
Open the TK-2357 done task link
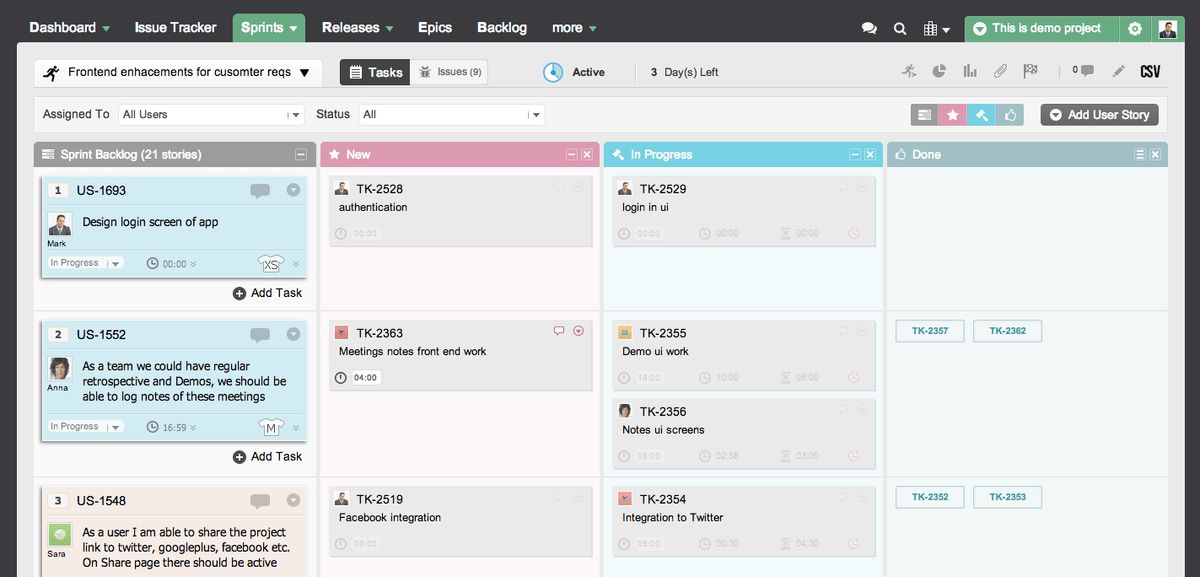(x=930, y=331)
